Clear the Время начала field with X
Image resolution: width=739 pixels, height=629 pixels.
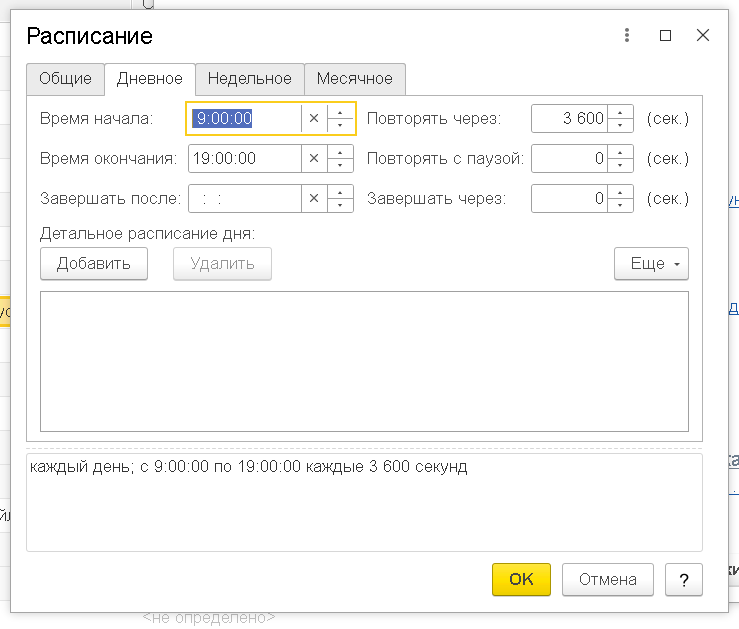tap(314, 119)
